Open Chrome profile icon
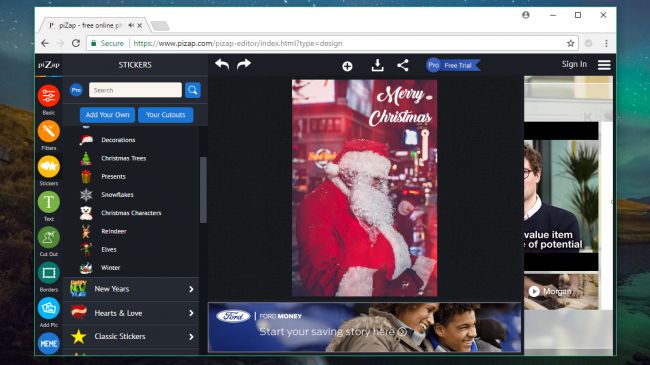The width and height of the screenshot is (650, 365). 526,15
